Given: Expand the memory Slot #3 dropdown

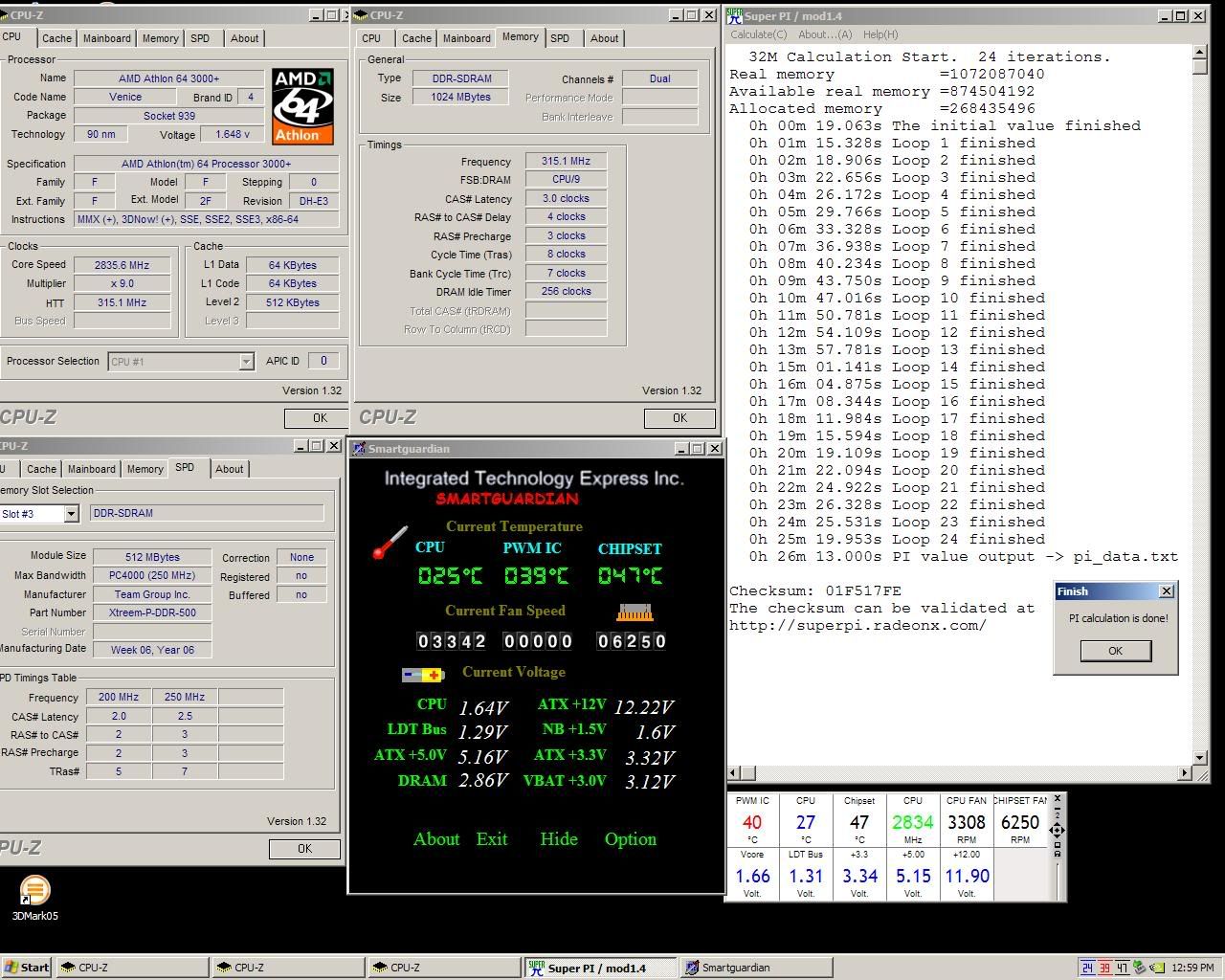Looking at the screenshot, I should [x=70, y=514].
